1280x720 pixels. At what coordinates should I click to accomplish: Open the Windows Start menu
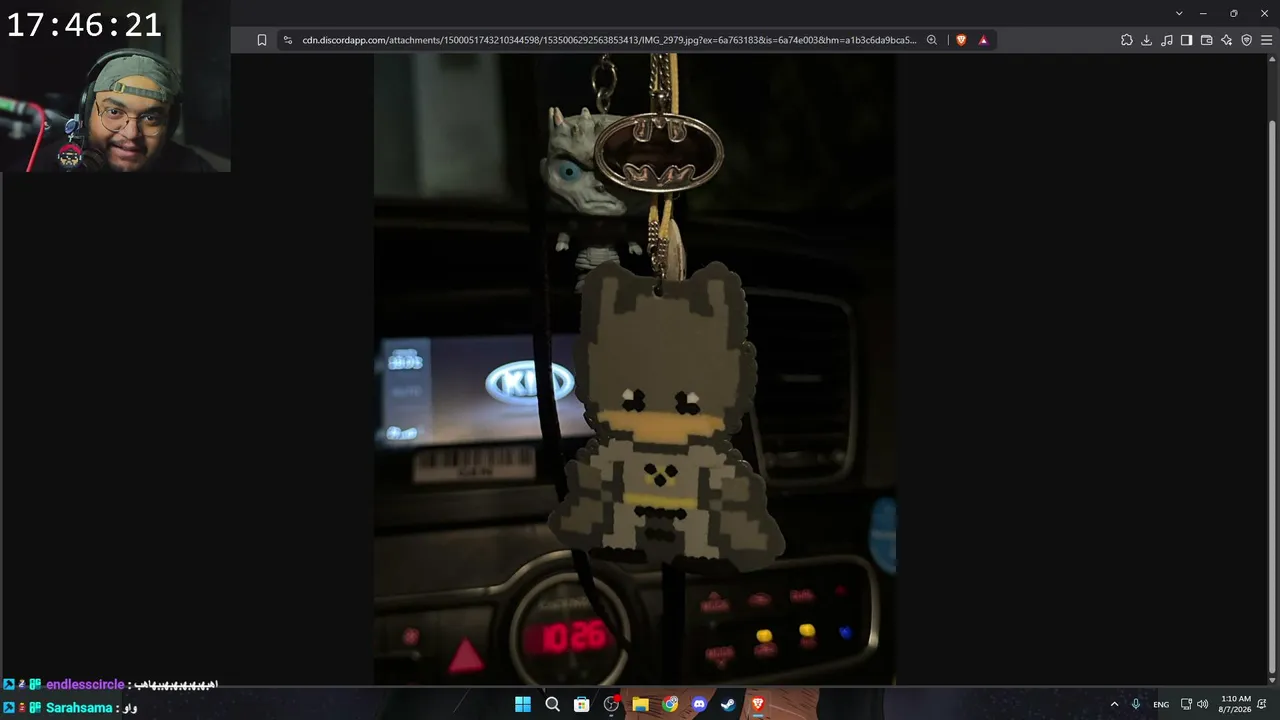click(x=523, y=705)
